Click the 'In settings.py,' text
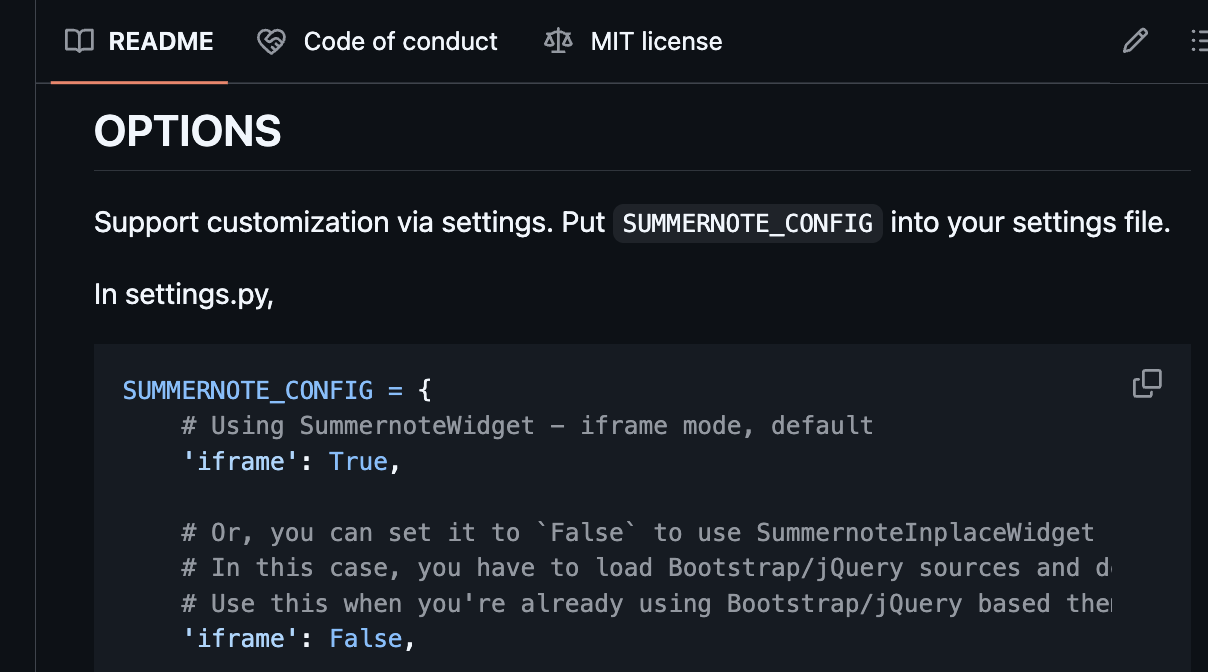Screen dimensions: 1208x672 [x=184, y=295]
